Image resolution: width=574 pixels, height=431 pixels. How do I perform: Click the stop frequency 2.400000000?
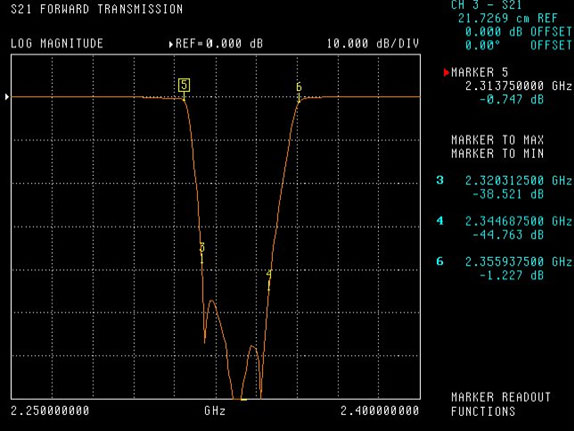click(380, 411)
